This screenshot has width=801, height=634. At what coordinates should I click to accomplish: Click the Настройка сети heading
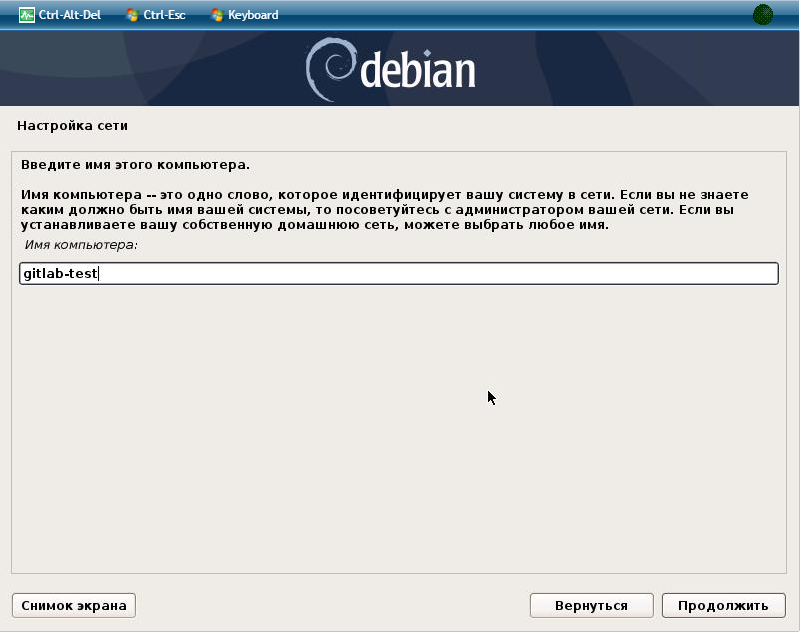[72, 126]
